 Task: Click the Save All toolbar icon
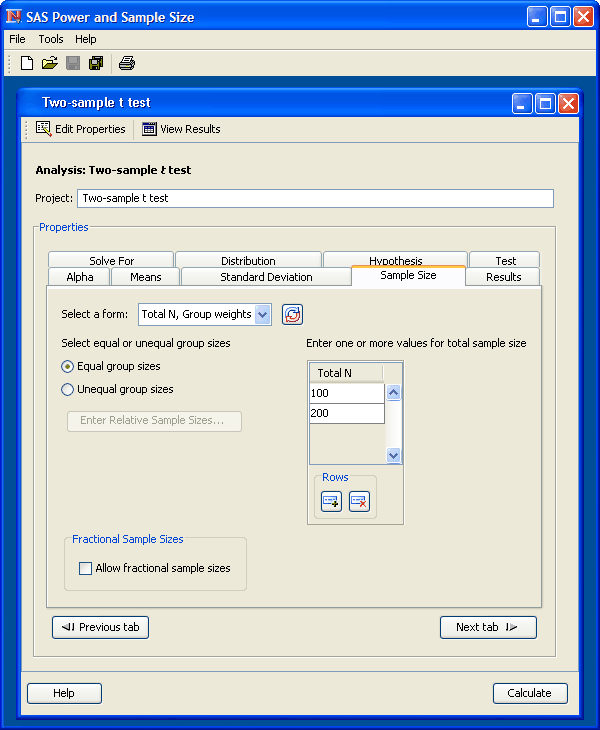[96, 63]
